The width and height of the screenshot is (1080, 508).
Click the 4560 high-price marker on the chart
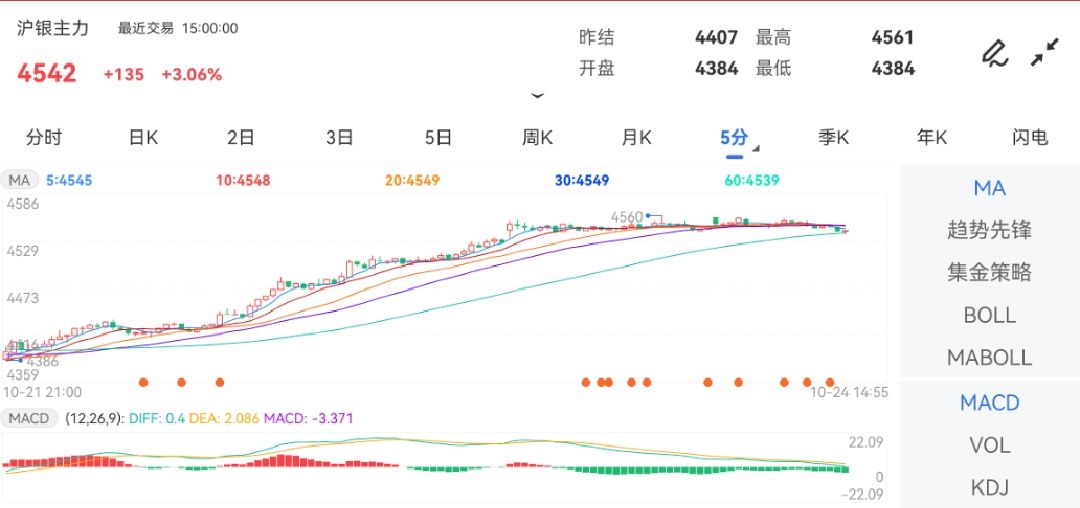(x=627, y=217)
